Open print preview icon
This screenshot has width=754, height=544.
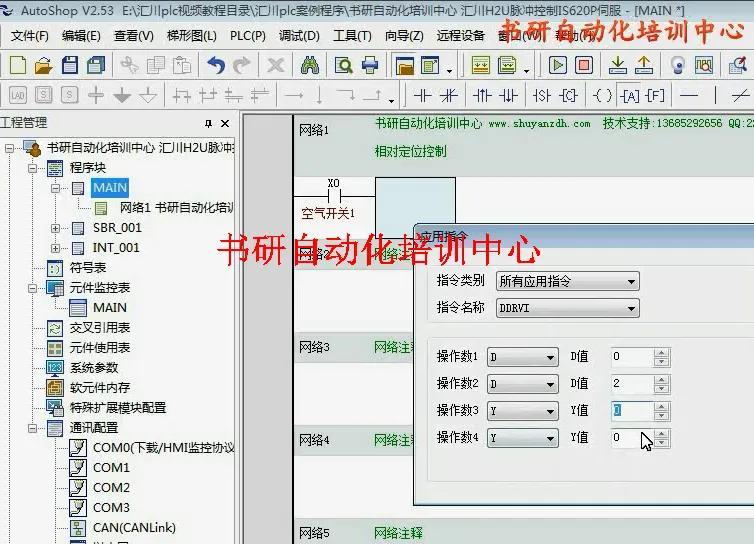point(343,65)
